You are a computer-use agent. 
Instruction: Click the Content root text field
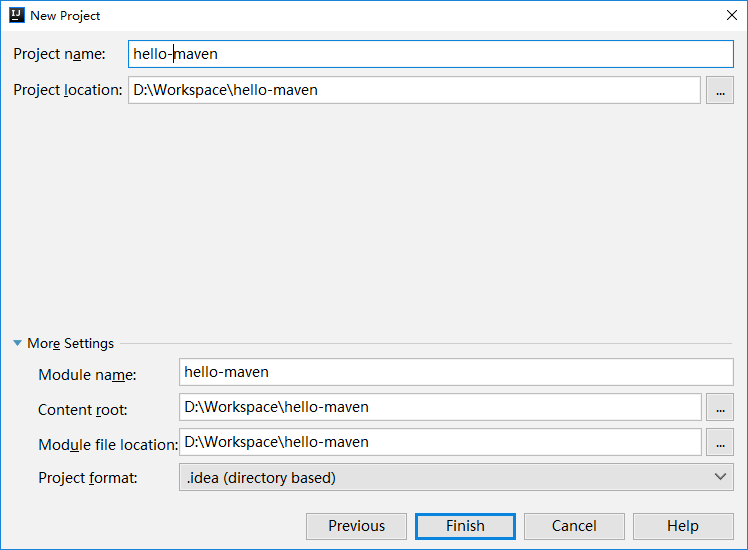(440, 407)
